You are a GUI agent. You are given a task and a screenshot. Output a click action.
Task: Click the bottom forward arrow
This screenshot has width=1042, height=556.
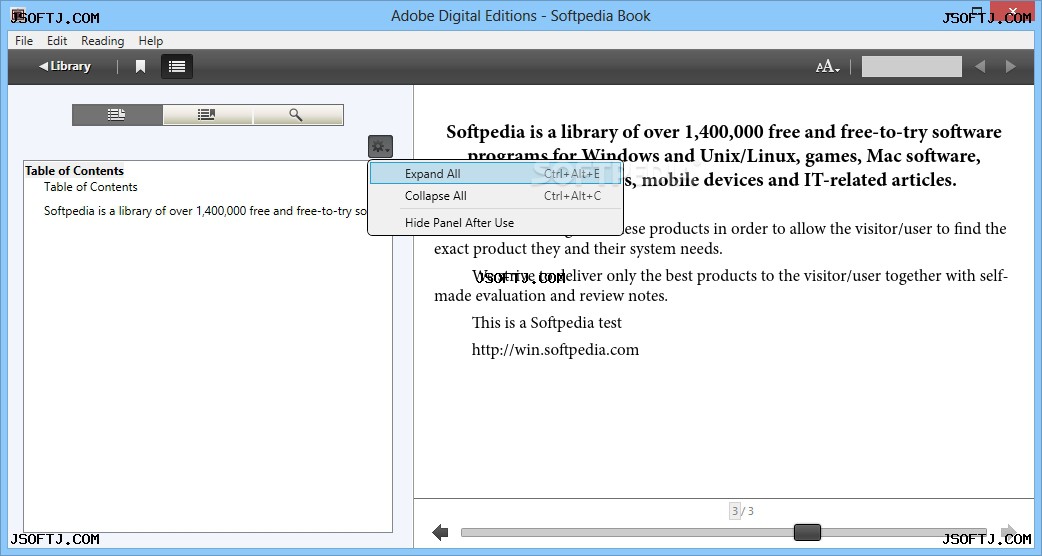tap(1009, 532)
